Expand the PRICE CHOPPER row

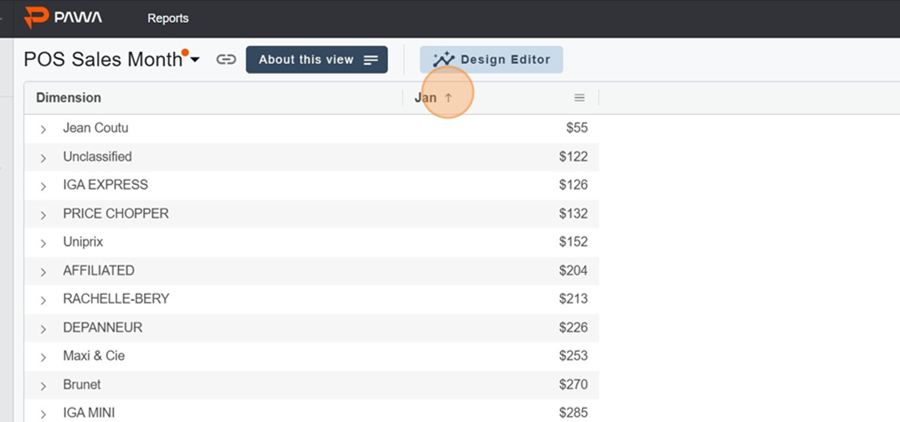coord(43,215)
